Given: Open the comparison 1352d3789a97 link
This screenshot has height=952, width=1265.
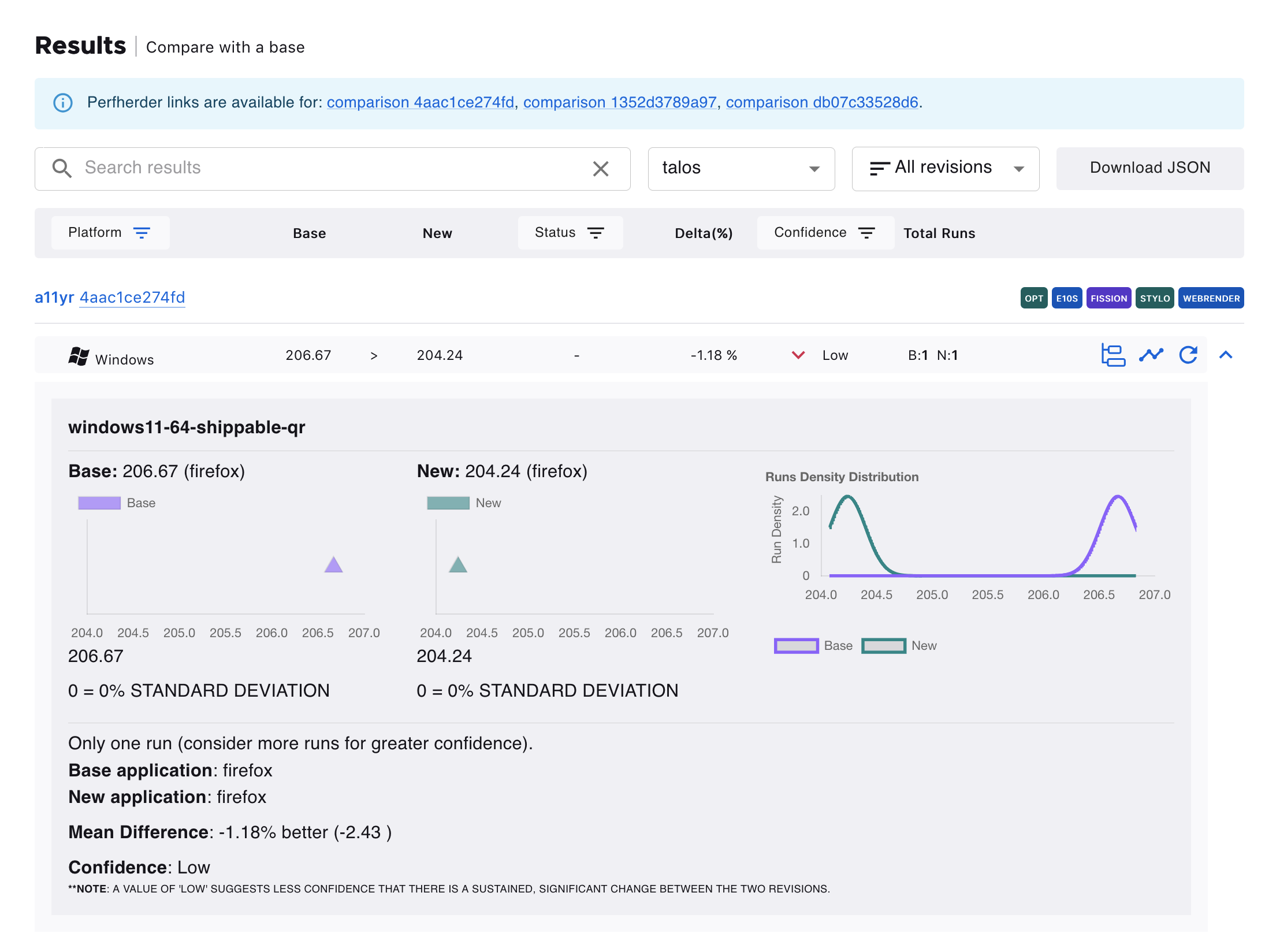Looking at the screenshot, I should (619, 102).
